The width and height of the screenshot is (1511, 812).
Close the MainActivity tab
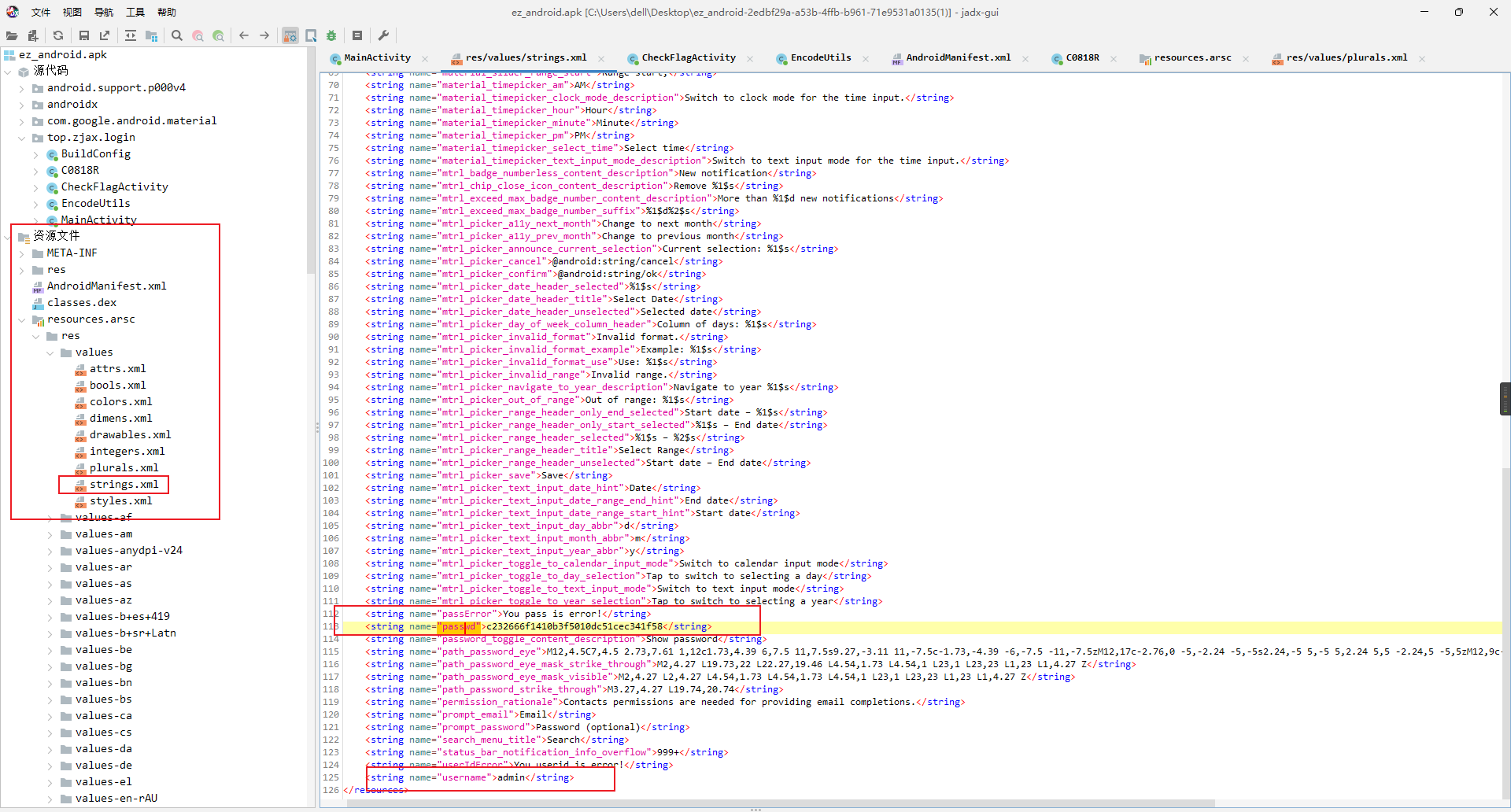point(425,58)
